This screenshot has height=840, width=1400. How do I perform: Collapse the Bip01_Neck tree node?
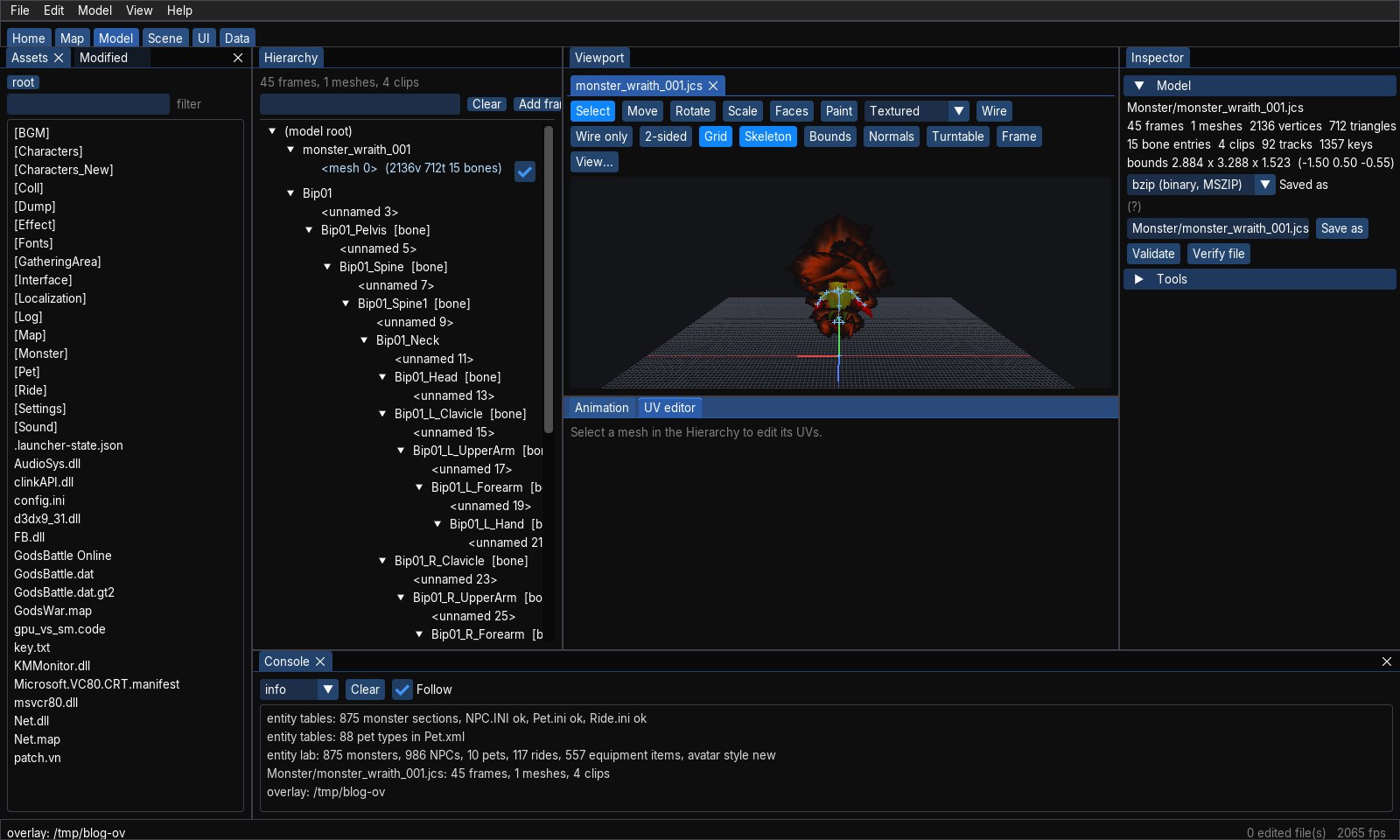tap(364, 340)
